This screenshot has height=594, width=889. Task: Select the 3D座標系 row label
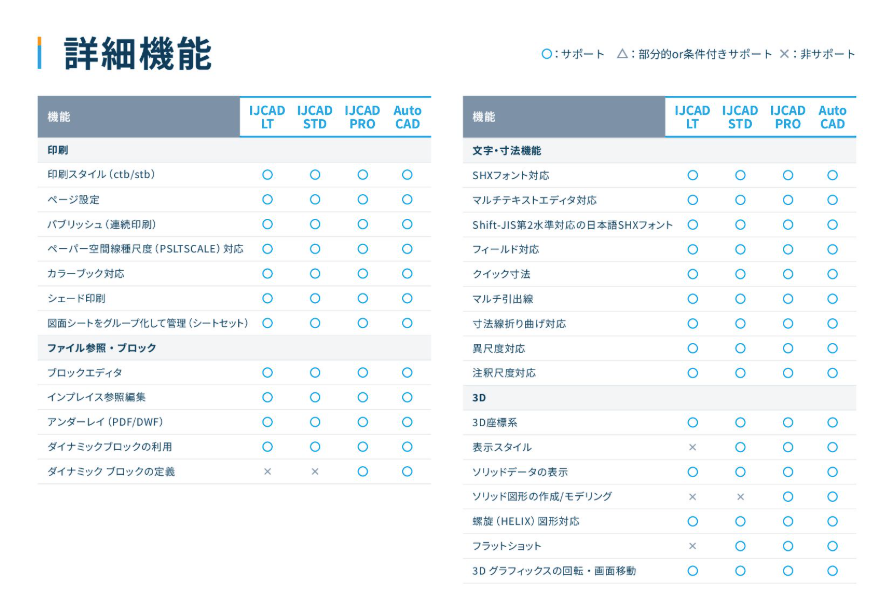point(494,423)
